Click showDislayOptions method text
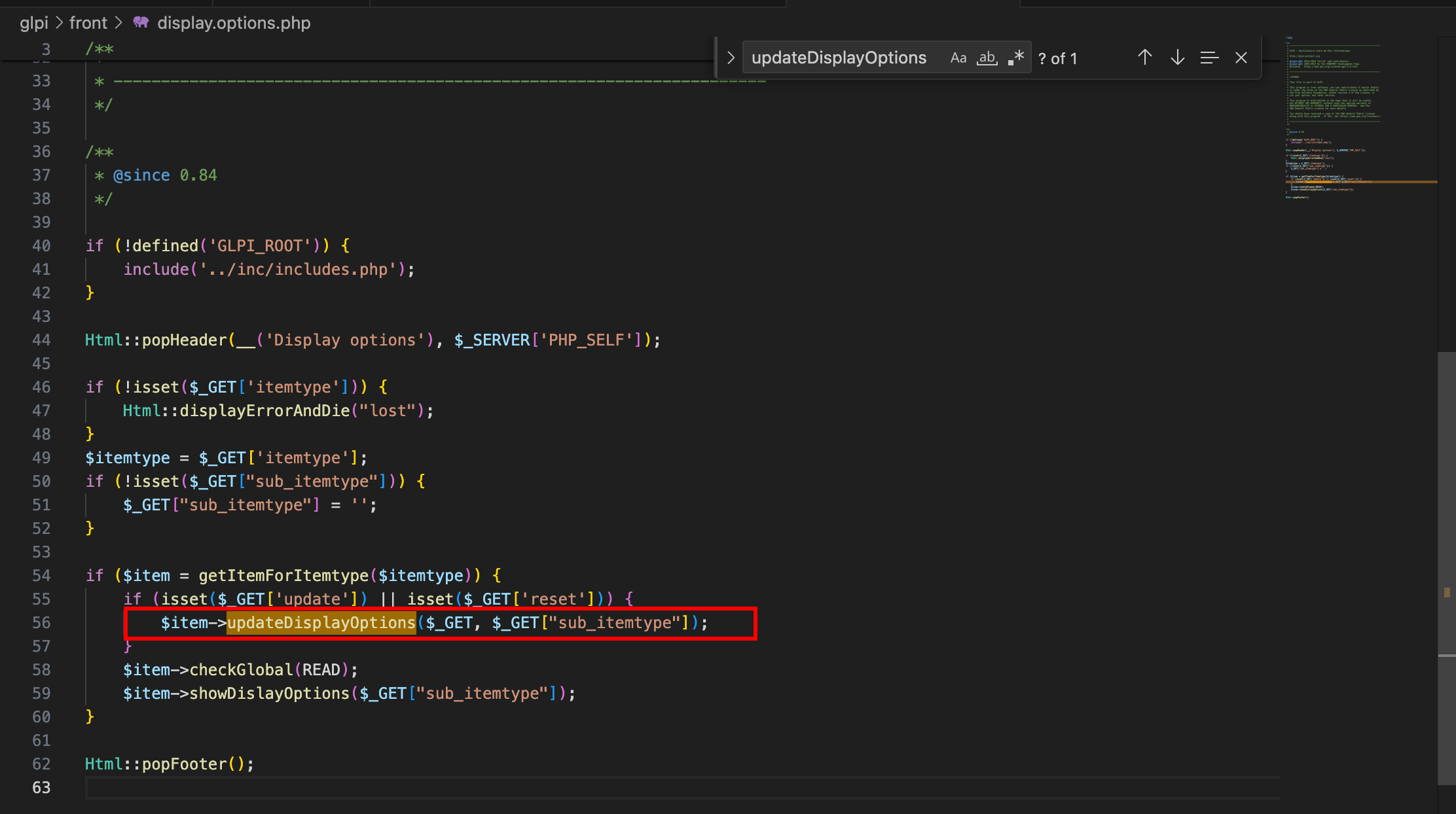1456x814 pixels. coord(269,694)
